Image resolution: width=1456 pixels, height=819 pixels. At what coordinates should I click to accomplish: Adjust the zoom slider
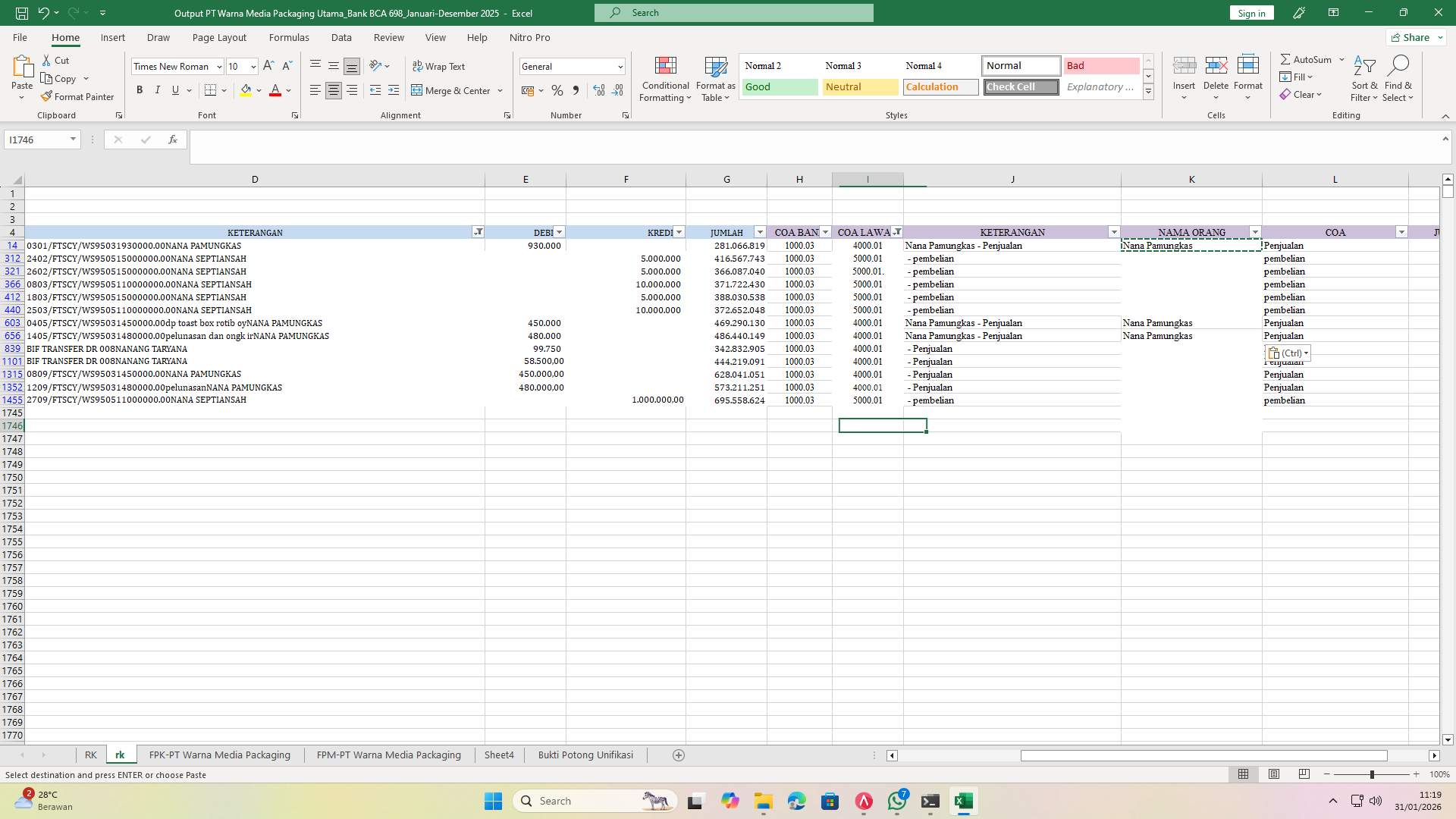[x=1373, y=774]
